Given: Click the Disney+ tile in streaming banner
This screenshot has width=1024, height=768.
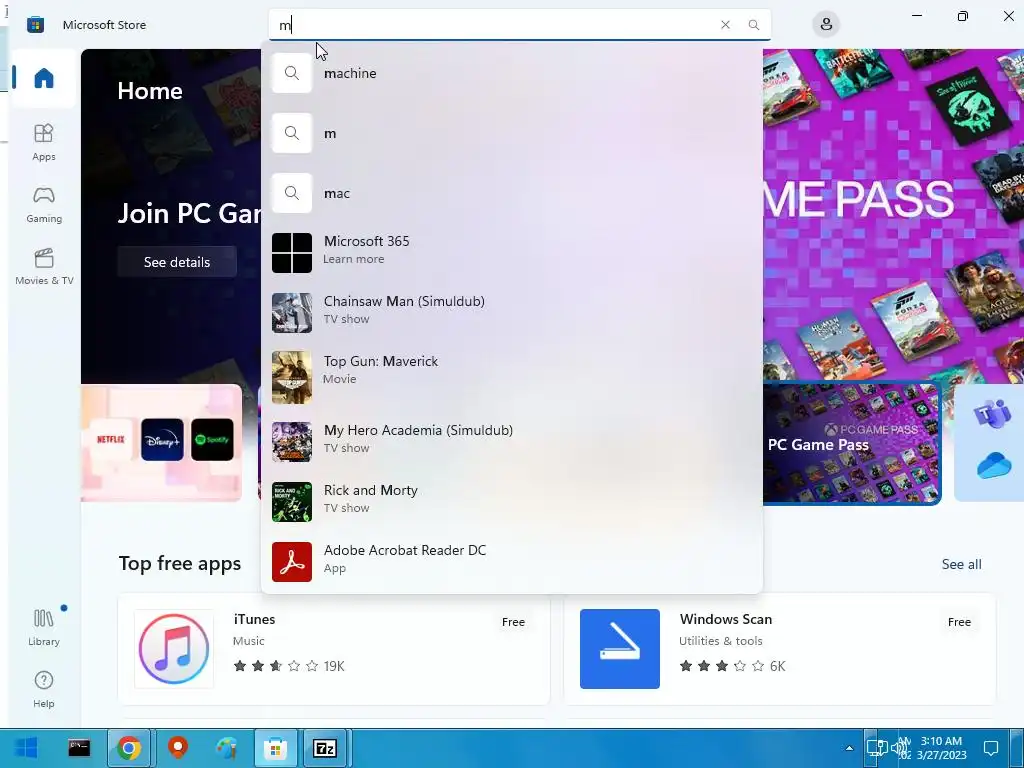Looking at the screenshot, I should click(x=162, y=440).
